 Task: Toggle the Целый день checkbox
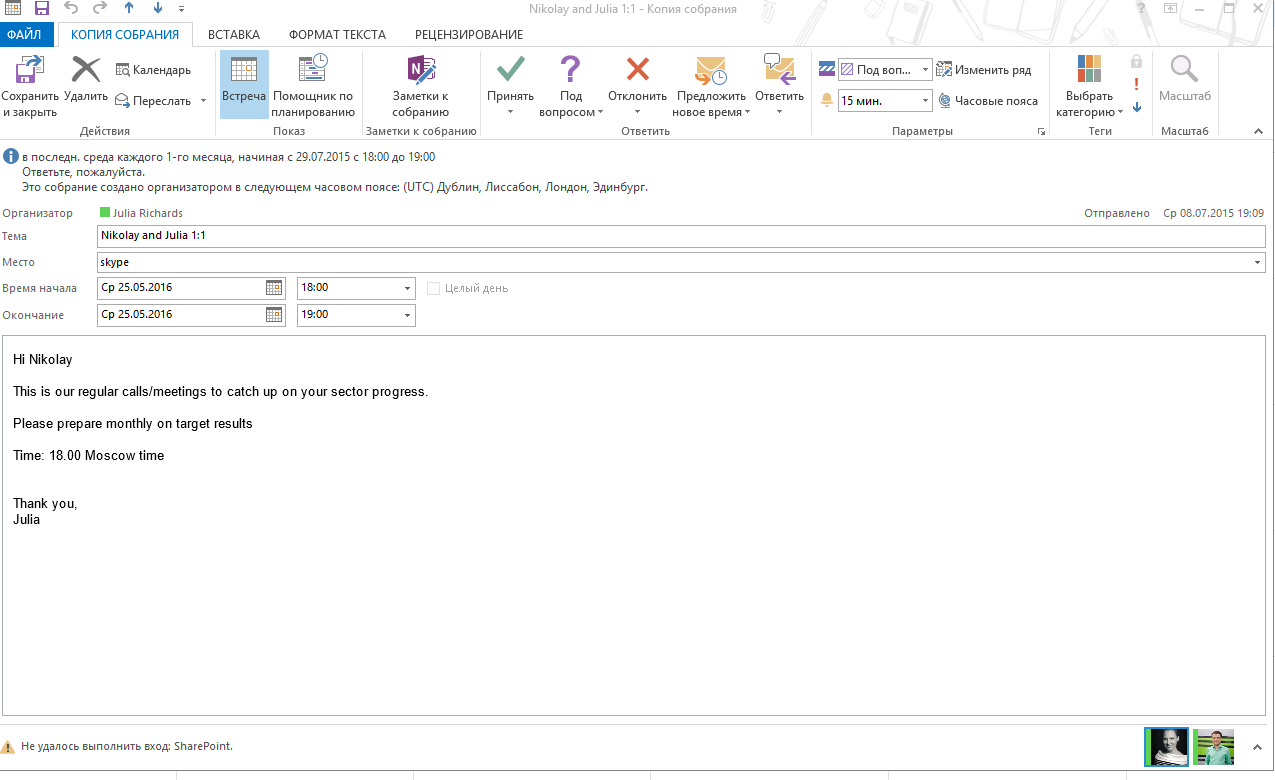(433, 288)
